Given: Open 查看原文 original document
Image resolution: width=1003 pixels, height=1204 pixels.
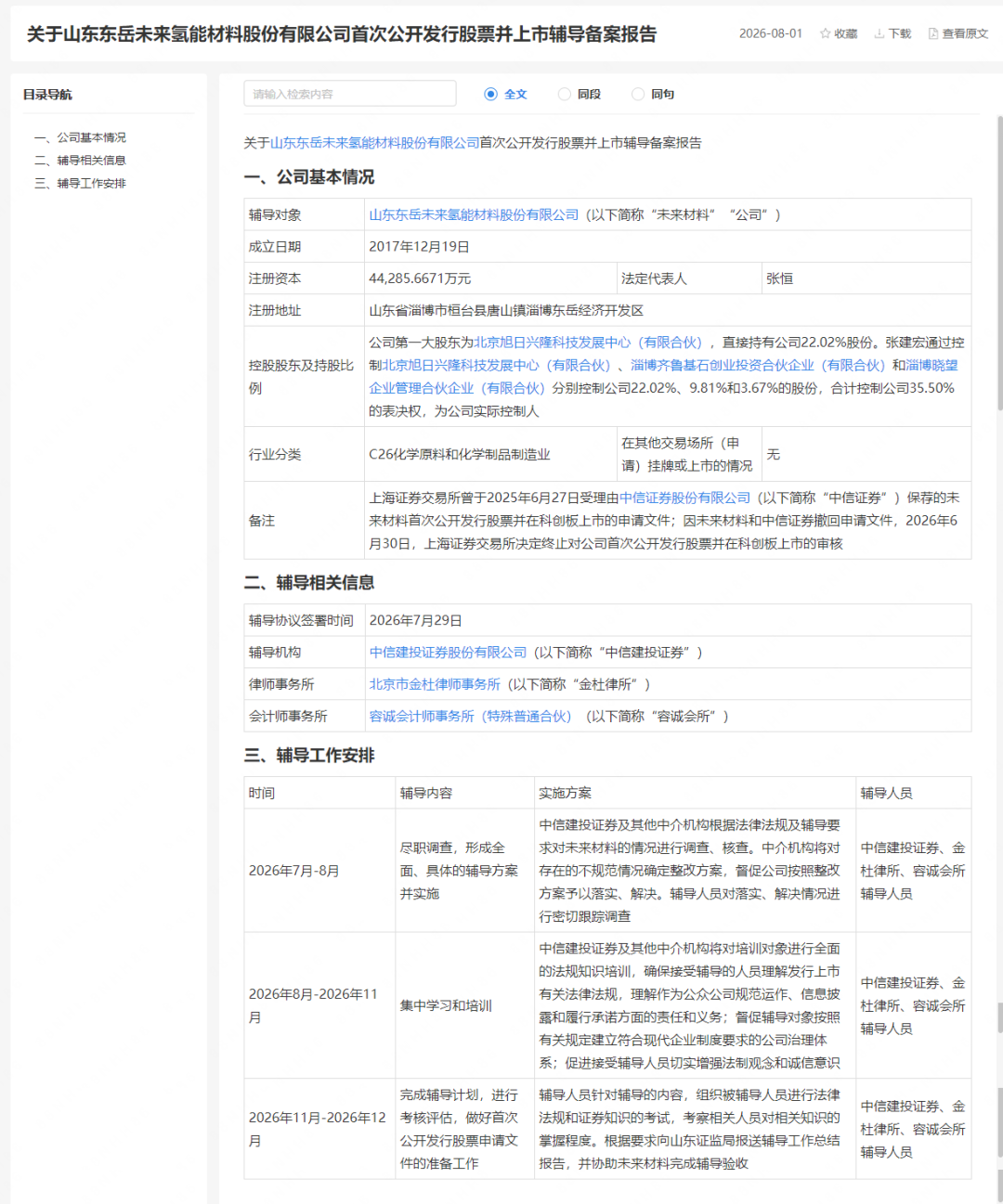Looking at the screenshot, I should [x=957, y=33].
